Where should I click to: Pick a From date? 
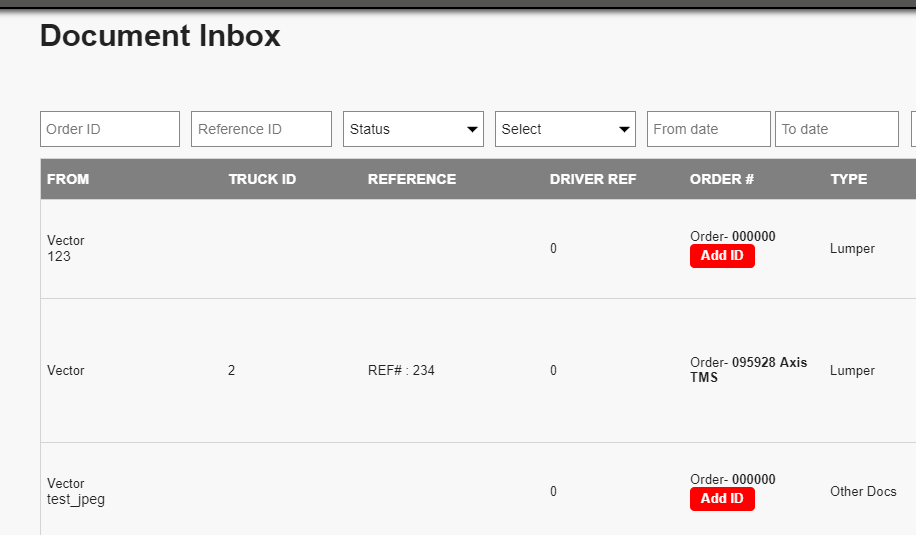[x=709, y=129]
